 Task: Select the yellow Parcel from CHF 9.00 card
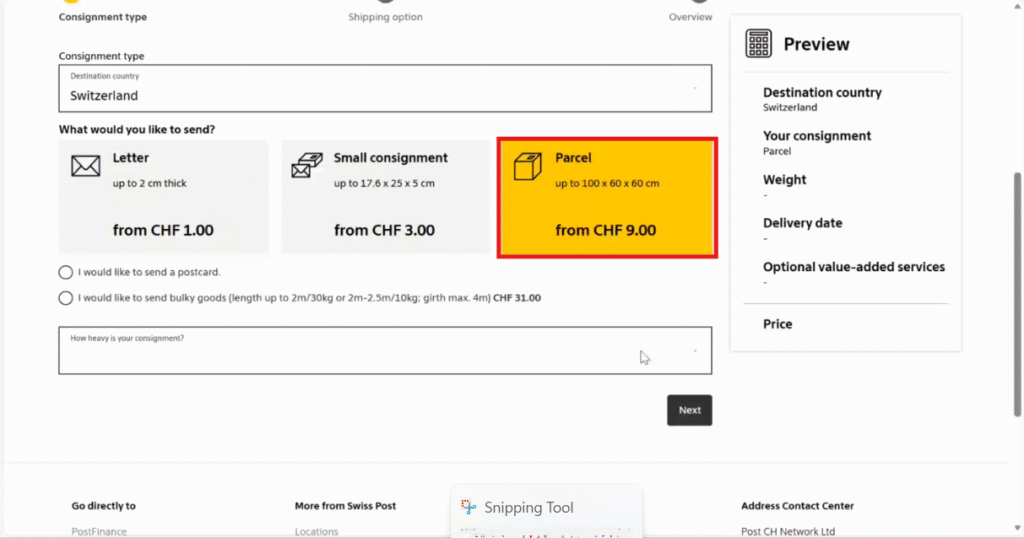coord(606,199)
